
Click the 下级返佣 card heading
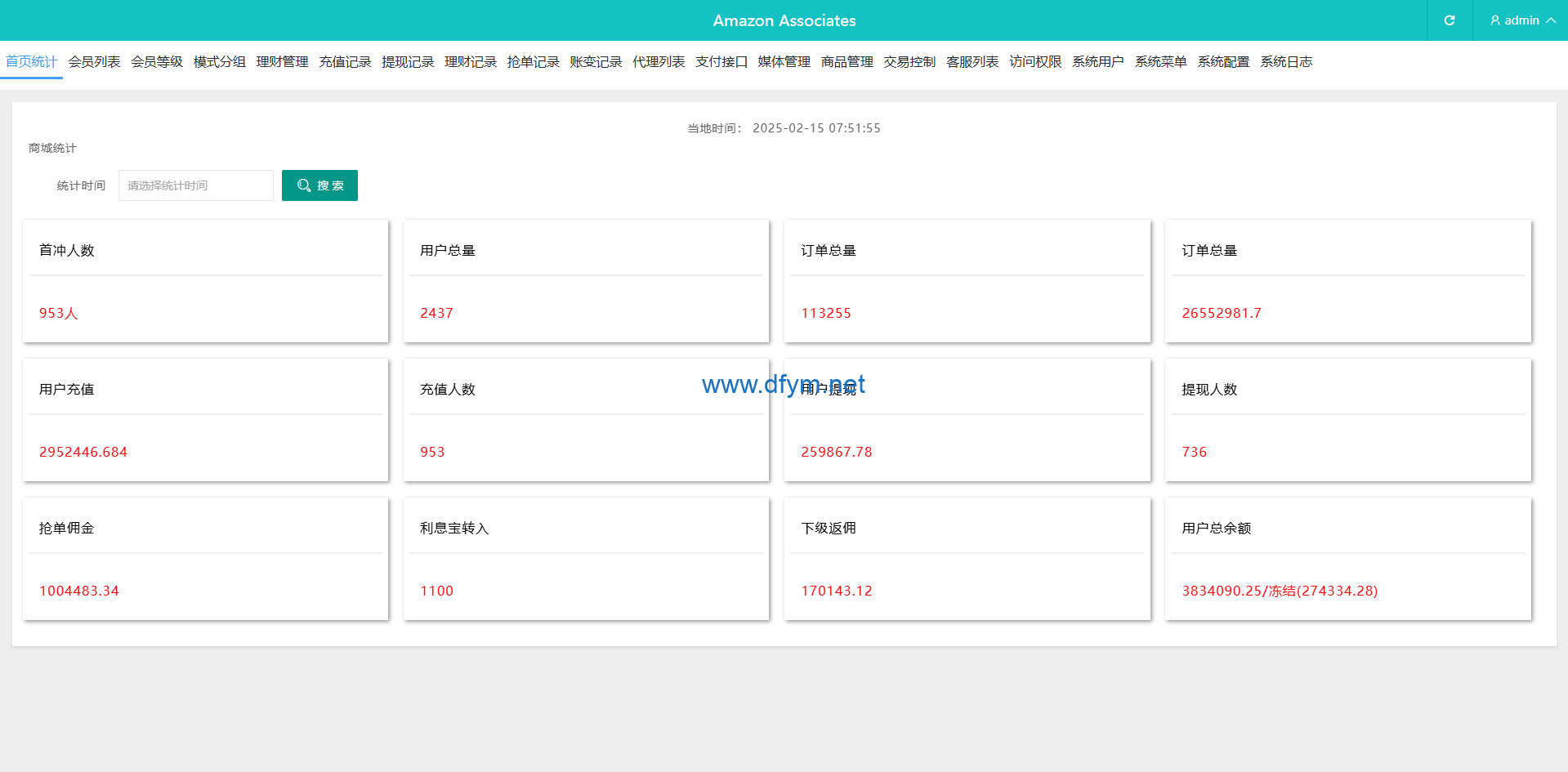(829, 529)
